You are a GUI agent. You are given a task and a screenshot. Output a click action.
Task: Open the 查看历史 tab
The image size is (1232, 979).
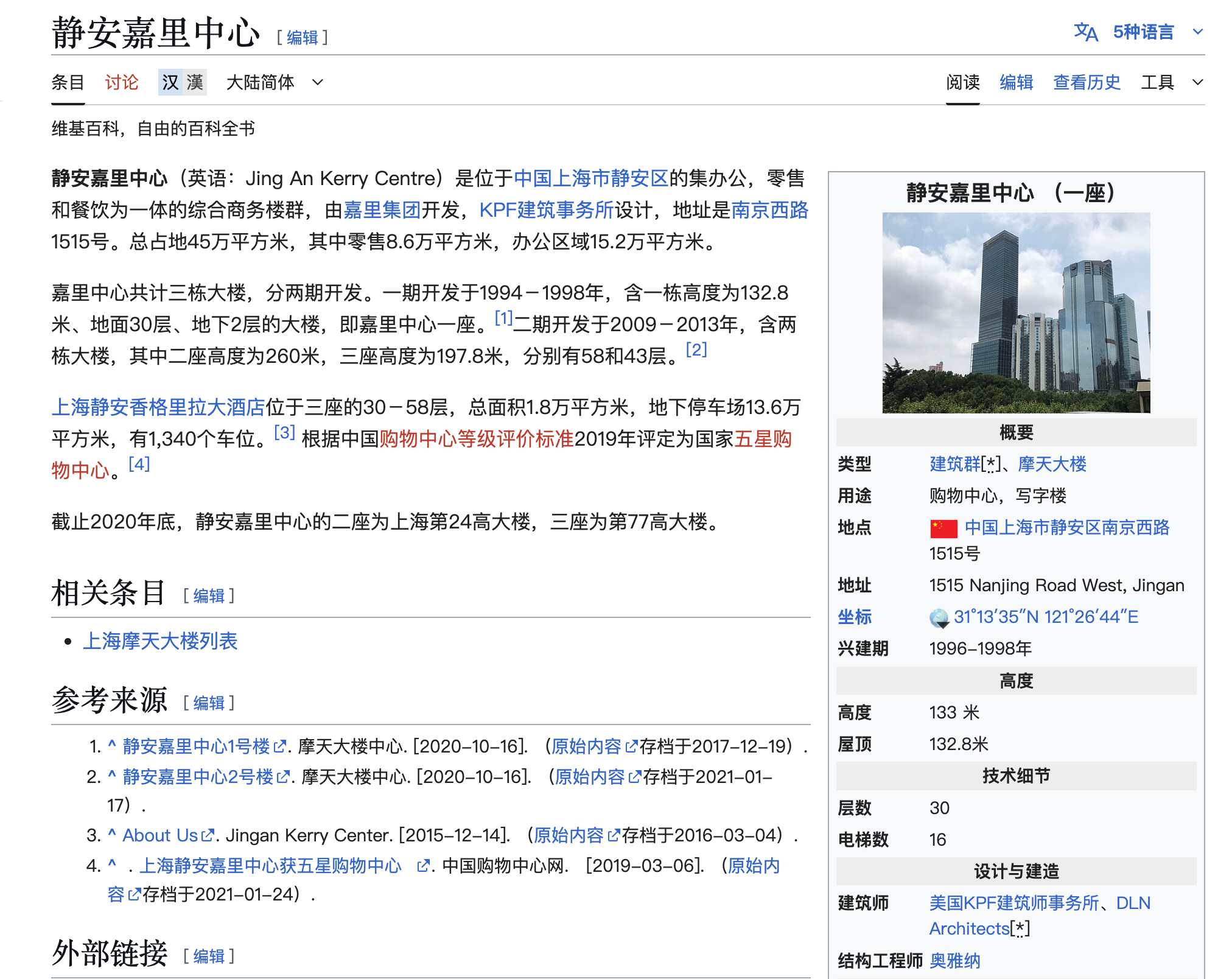click(1087, 82)
